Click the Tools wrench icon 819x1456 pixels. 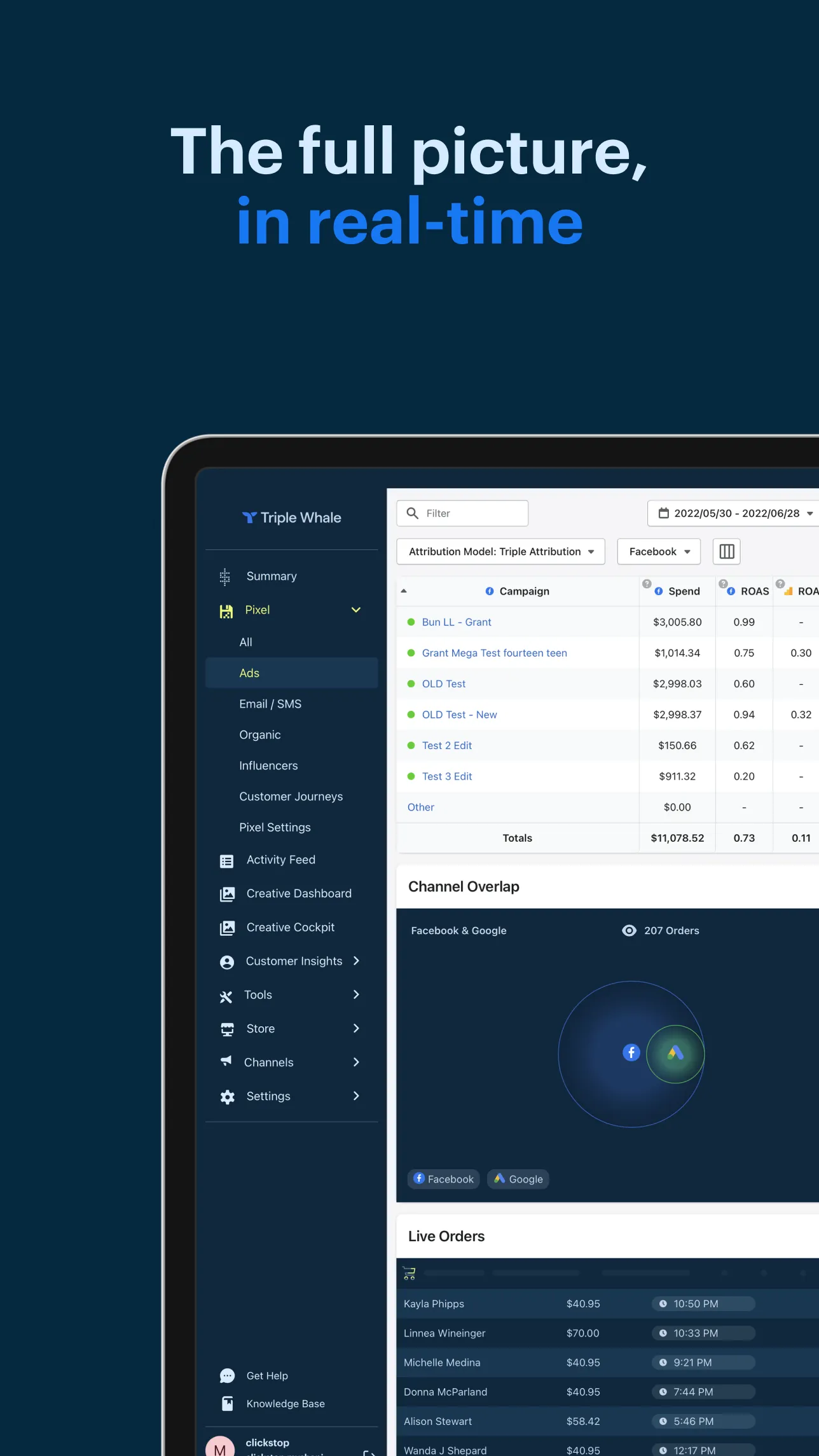point(226,996)
